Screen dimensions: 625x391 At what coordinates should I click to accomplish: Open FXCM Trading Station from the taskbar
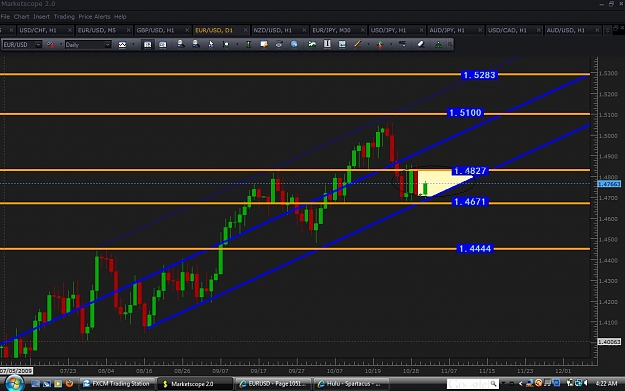pyautogui.click(x=116, y=384)
